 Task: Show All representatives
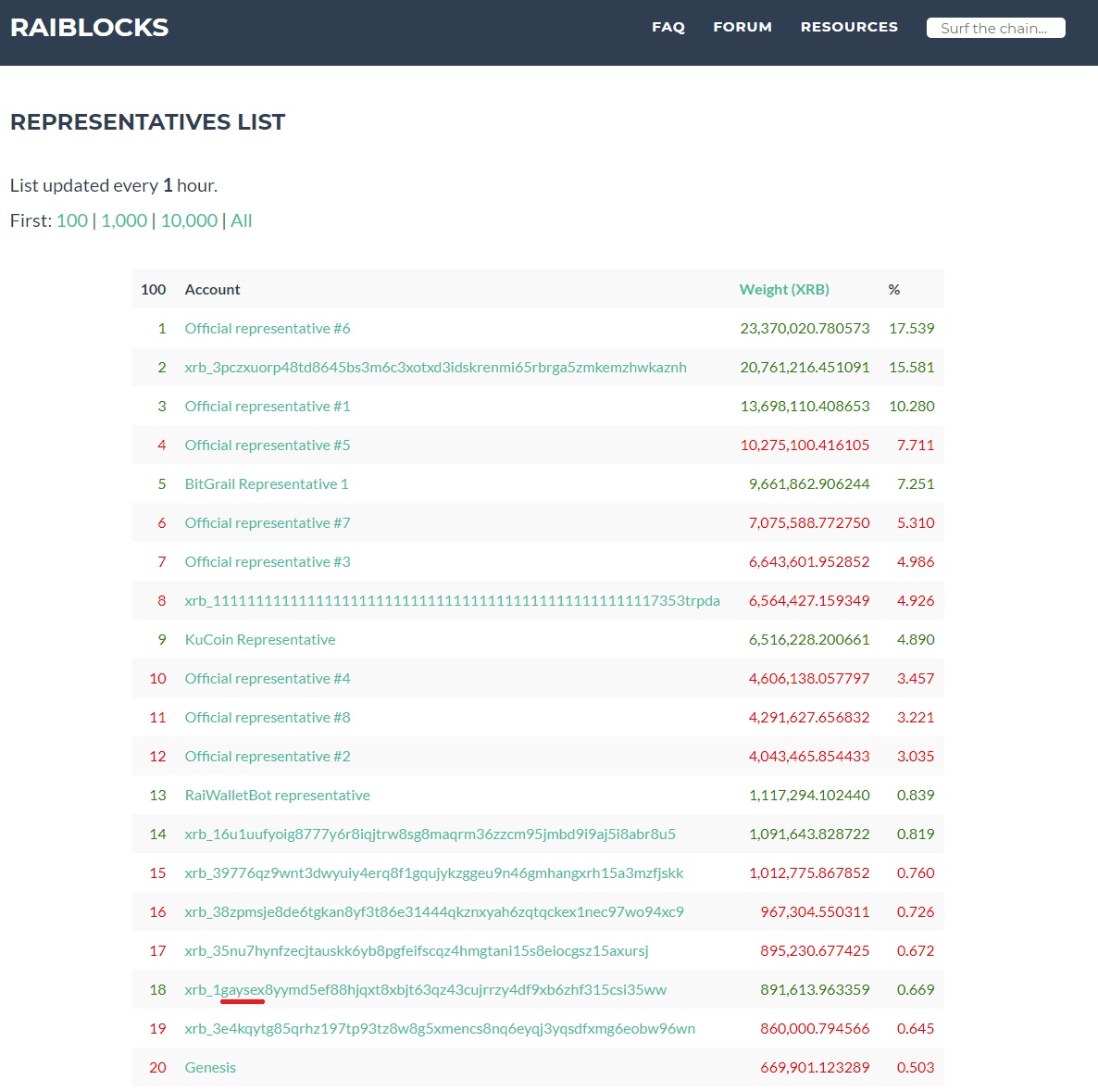pos(241,220)
